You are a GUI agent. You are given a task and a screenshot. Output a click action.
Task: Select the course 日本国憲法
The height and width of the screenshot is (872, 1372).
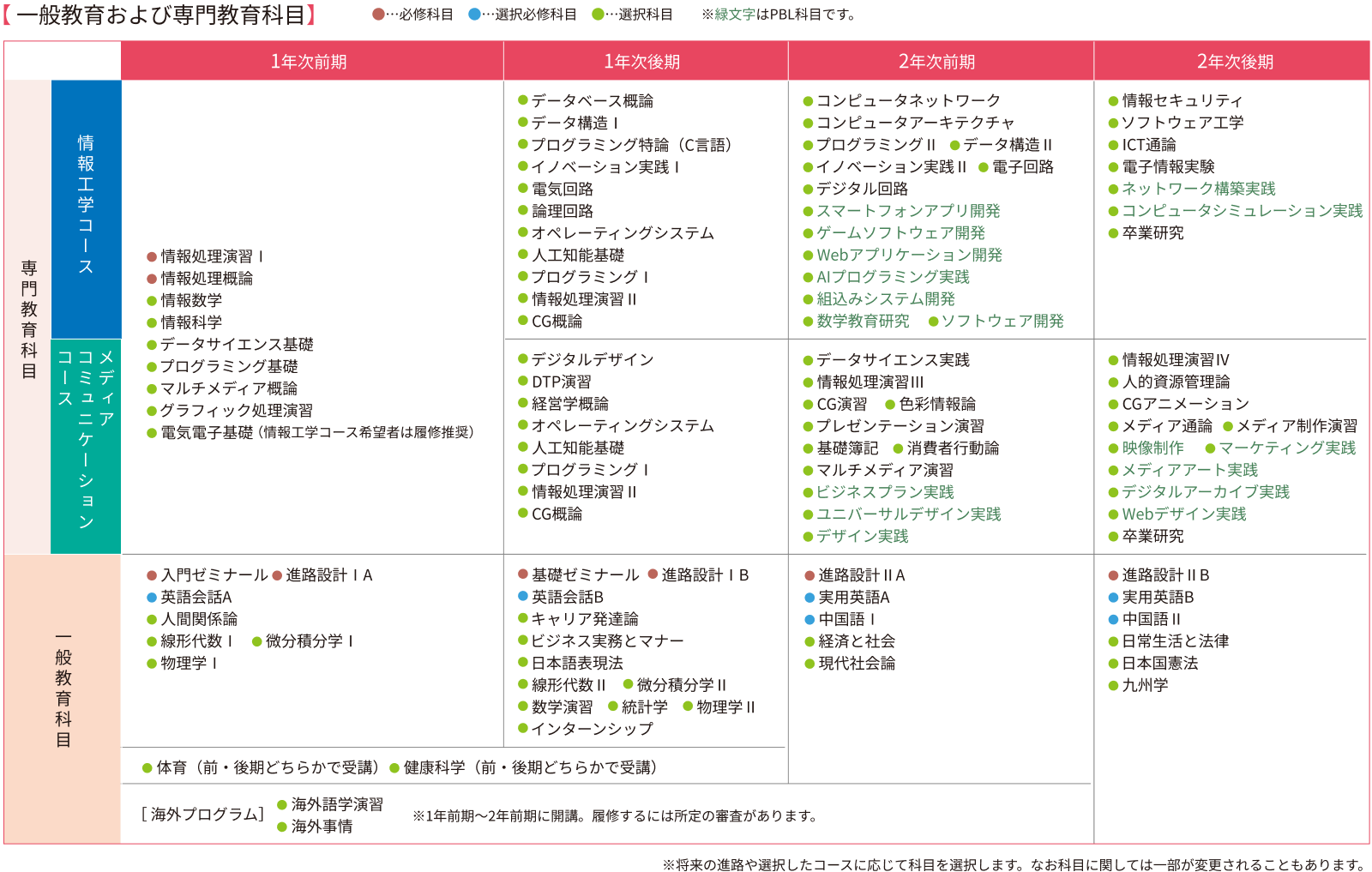[1153, 664]
